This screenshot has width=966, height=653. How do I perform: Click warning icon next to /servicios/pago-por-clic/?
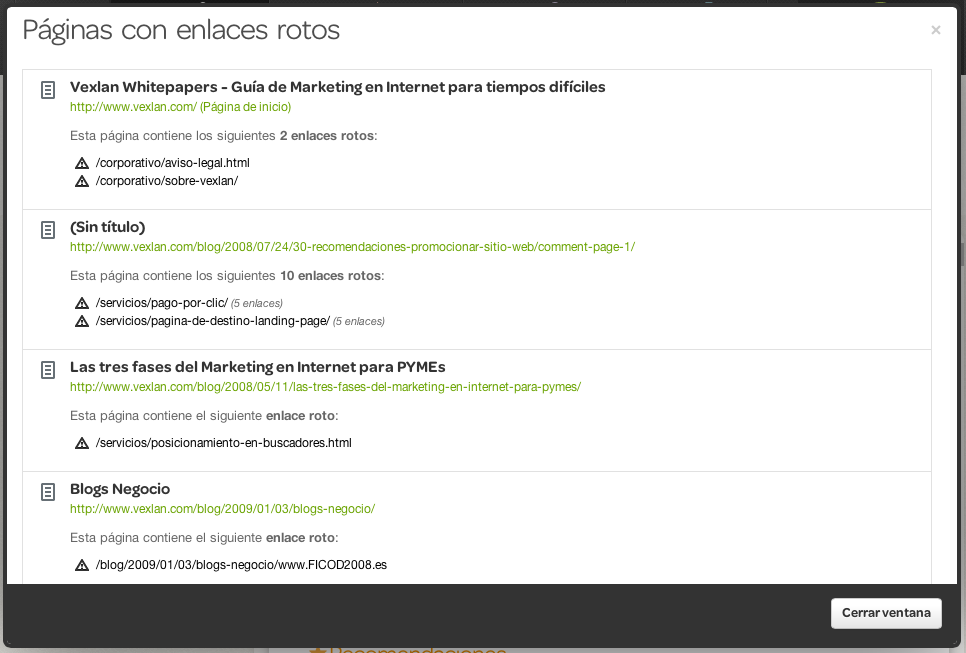point(82,303)
